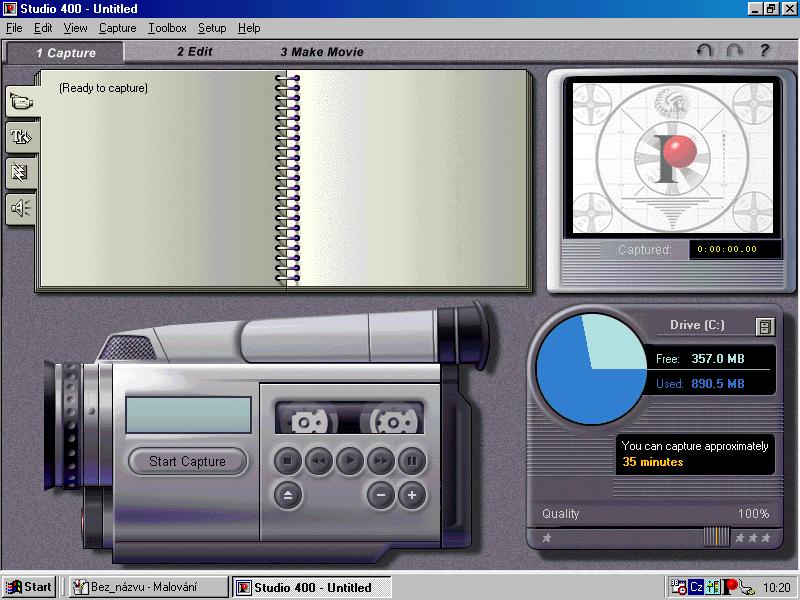Click the test pattern preview monitor
This screenshot has height=600, width=800.
tap(673, 158)
